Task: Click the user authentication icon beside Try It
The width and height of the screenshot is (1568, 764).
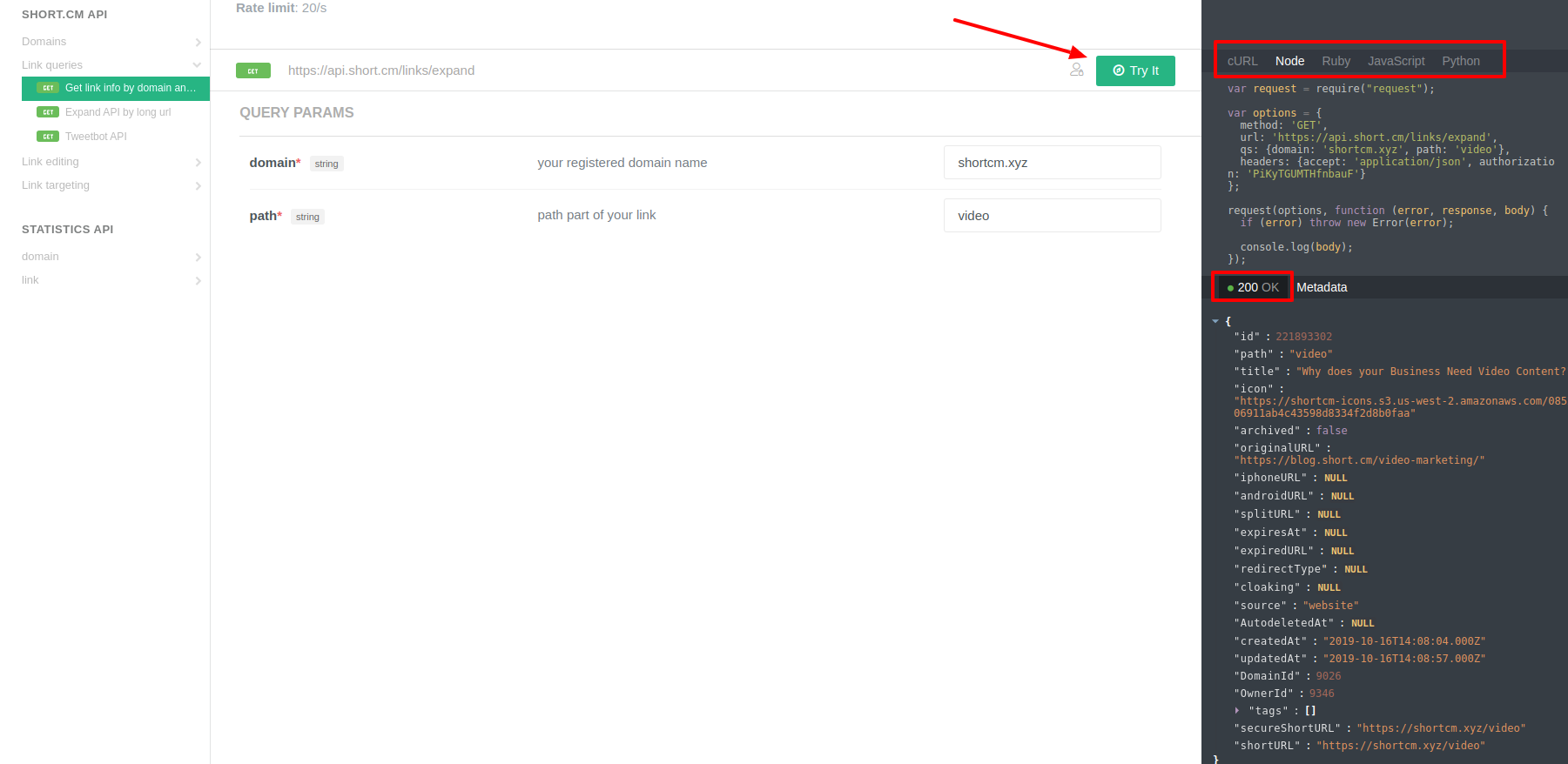Action: coord(1077,70)
